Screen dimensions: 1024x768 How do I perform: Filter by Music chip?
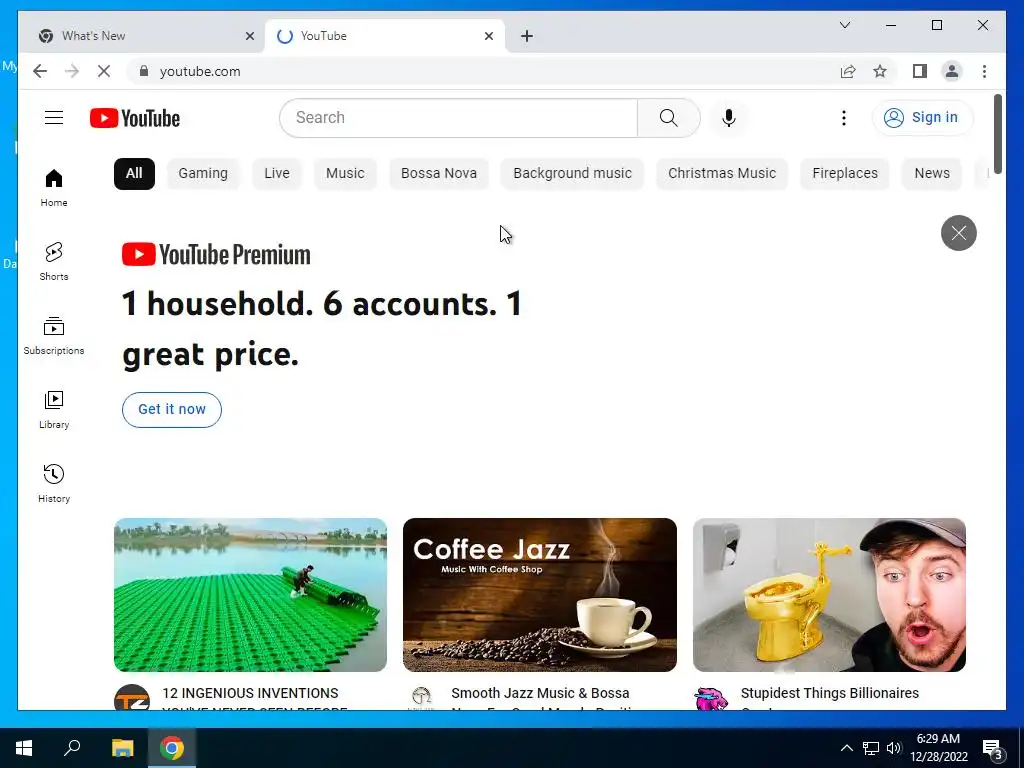click(345, 174)
